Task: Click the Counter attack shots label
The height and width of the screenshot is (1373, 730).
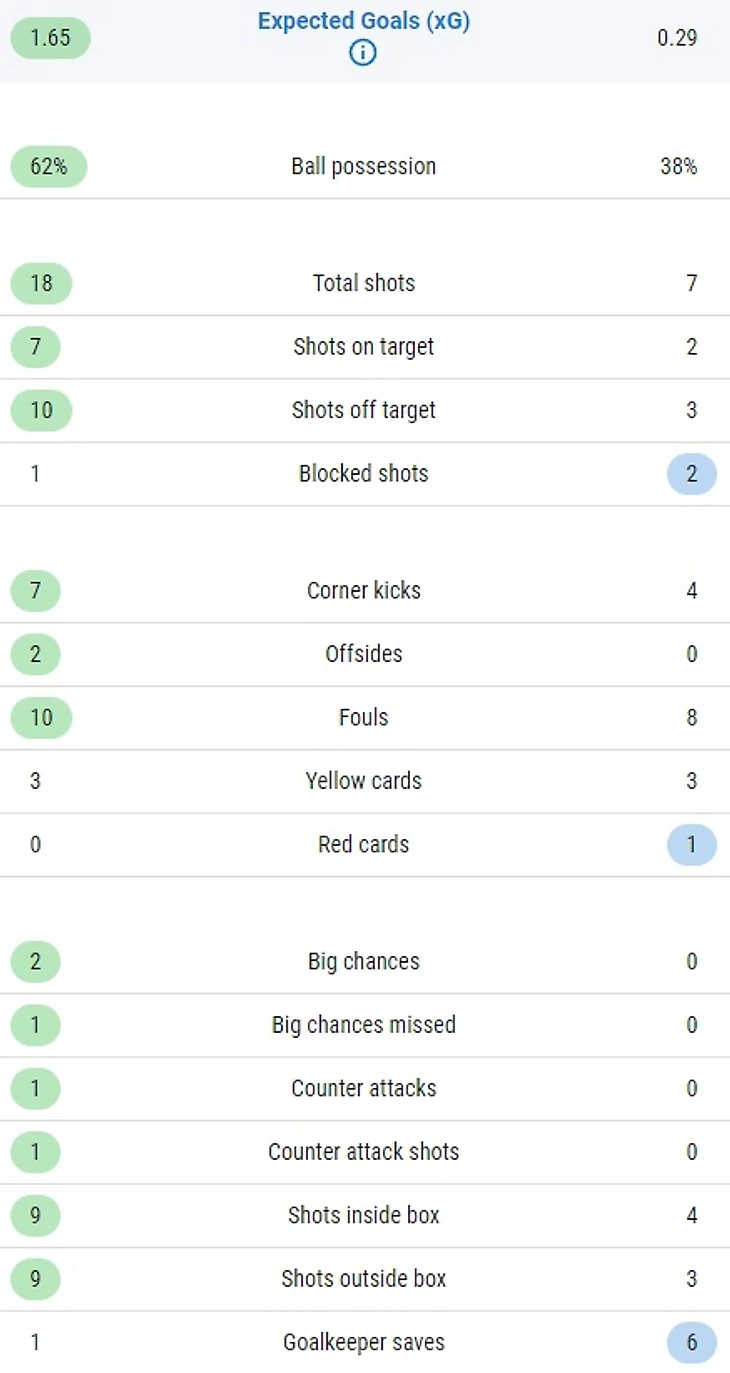Action: (x=363, y=1152)
